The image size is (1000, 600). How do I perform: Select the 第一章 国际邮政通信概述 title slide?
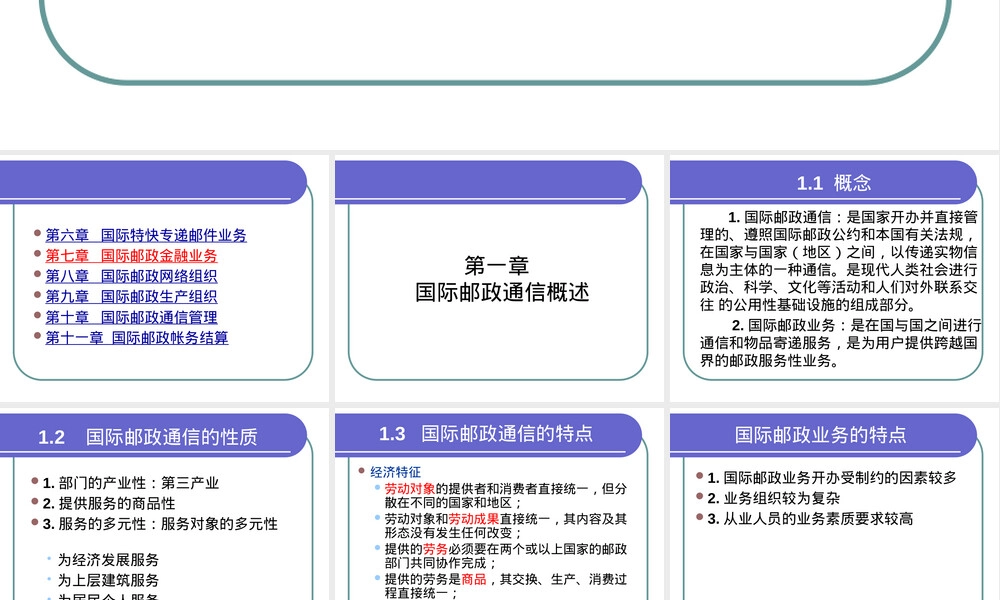[x=501, y=279]
